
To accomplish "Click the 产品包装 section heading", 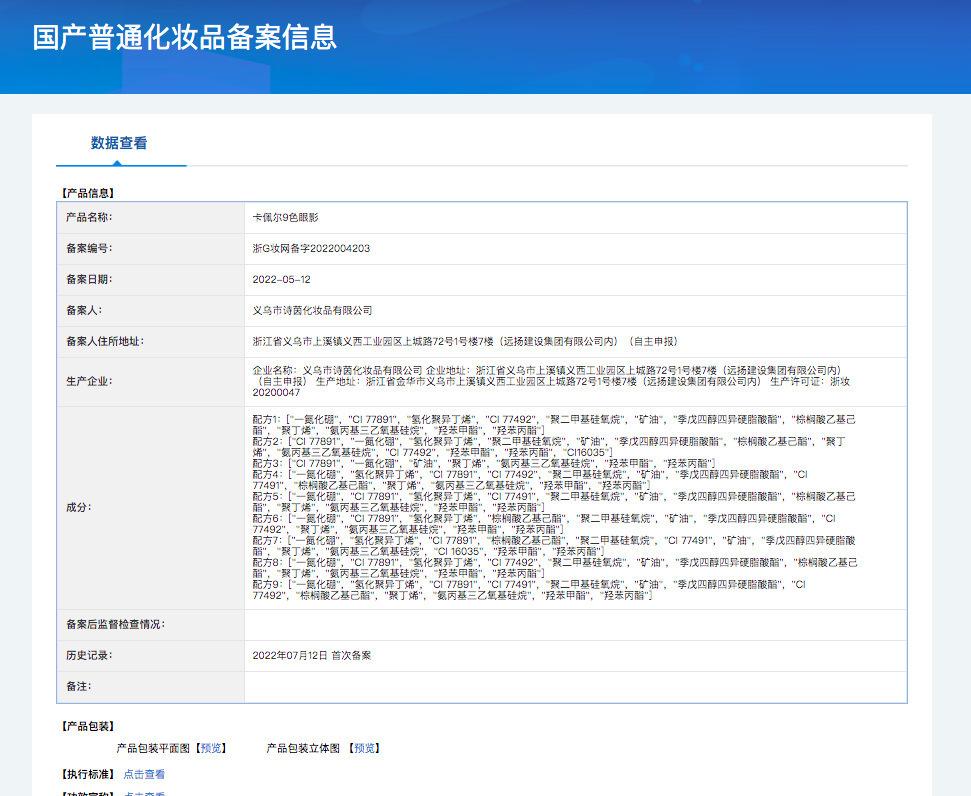I will click(x=88, y=726).
